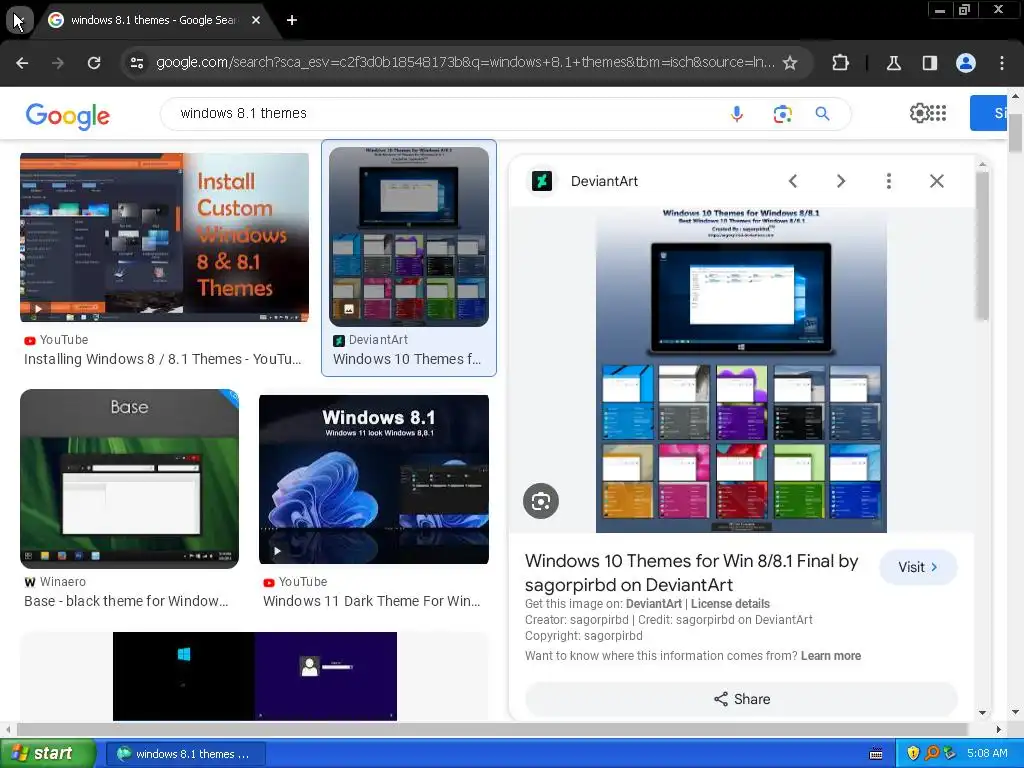1024x768 pixels.
Task: Open Install Custom Windows 8 & 8.1 Themes thumbnail
Action: 165,237
